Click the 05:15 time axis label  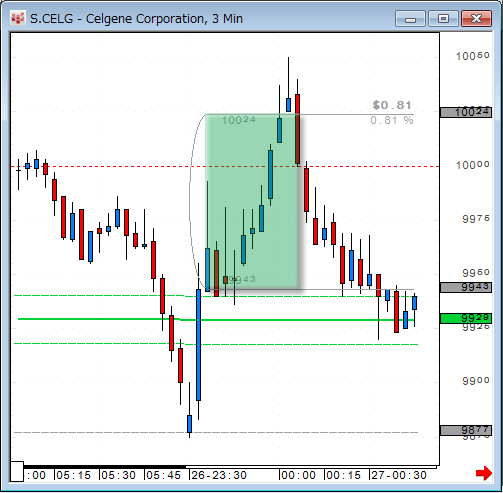(73, 475)
